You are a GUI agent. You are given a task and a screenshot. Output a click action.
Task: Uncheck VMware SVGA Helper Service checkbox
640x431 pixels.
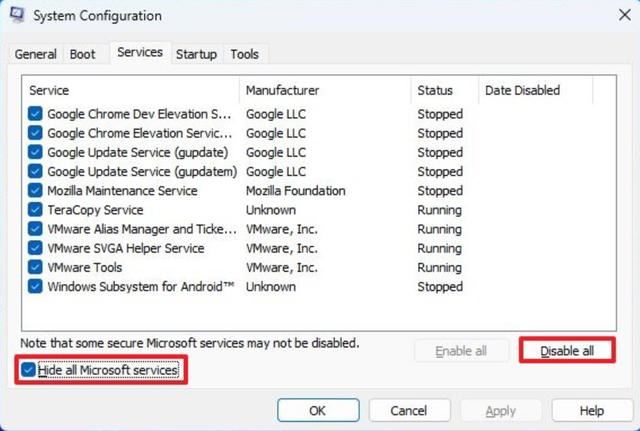coord(35,249)
